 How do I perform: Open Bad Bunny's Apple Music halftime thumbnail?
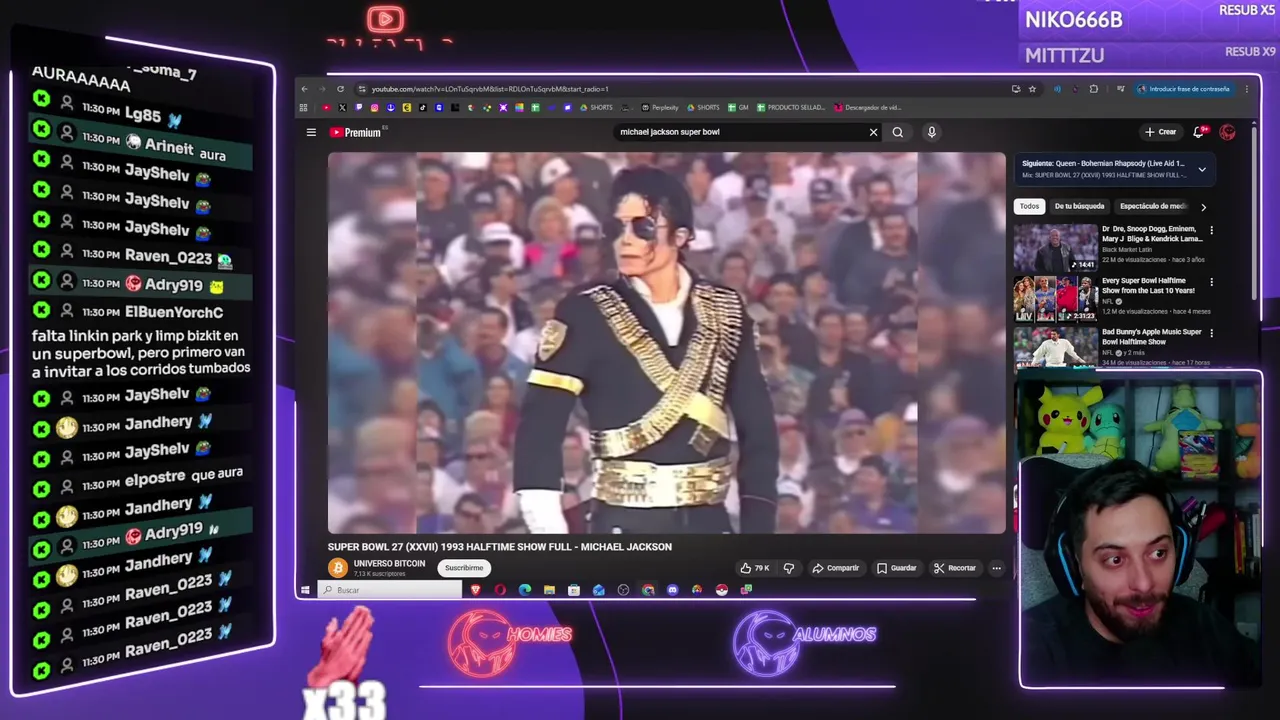click(x=1056, y=347)
